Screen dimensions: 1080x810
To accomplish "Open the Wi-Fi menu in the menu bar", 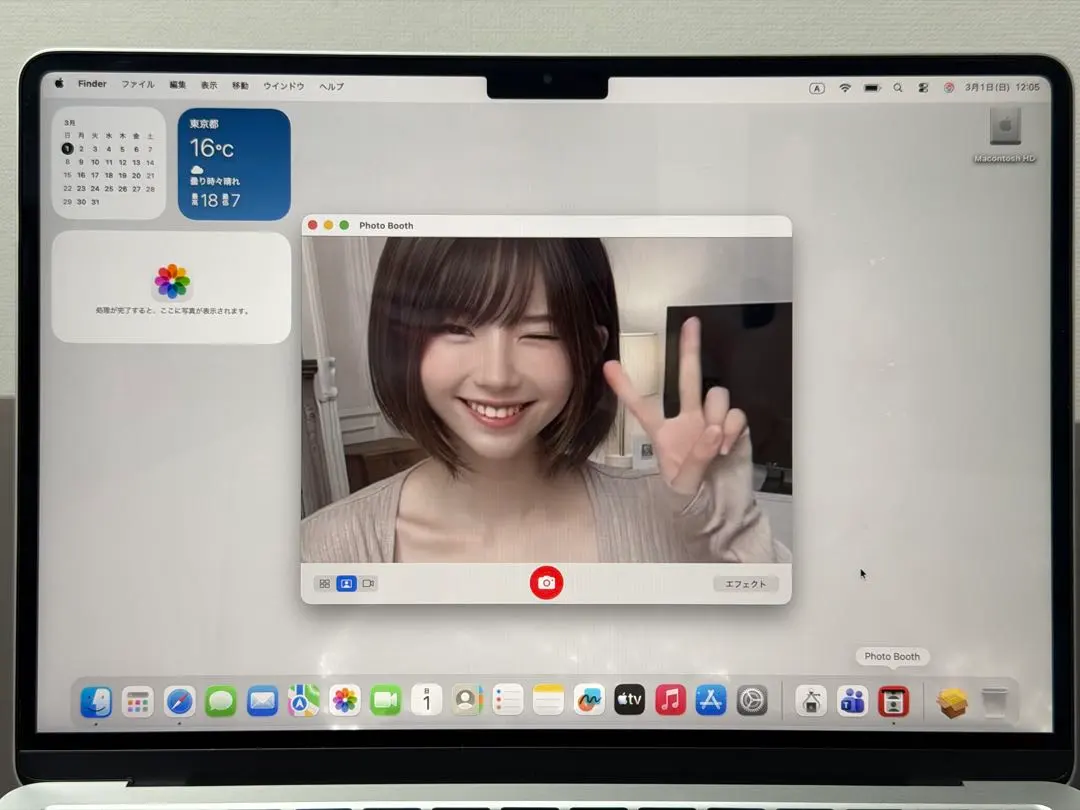I will click(845, 88).
